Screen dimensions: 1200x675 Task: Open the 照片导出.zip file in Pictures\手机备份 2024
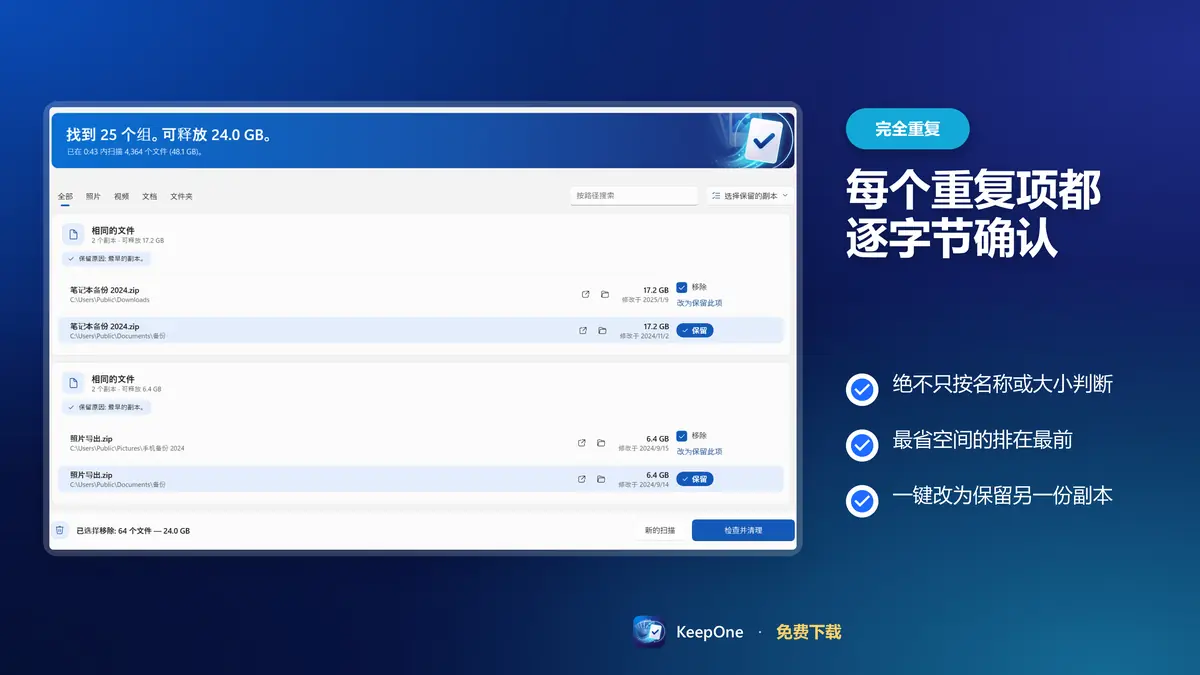coord(582,443)
